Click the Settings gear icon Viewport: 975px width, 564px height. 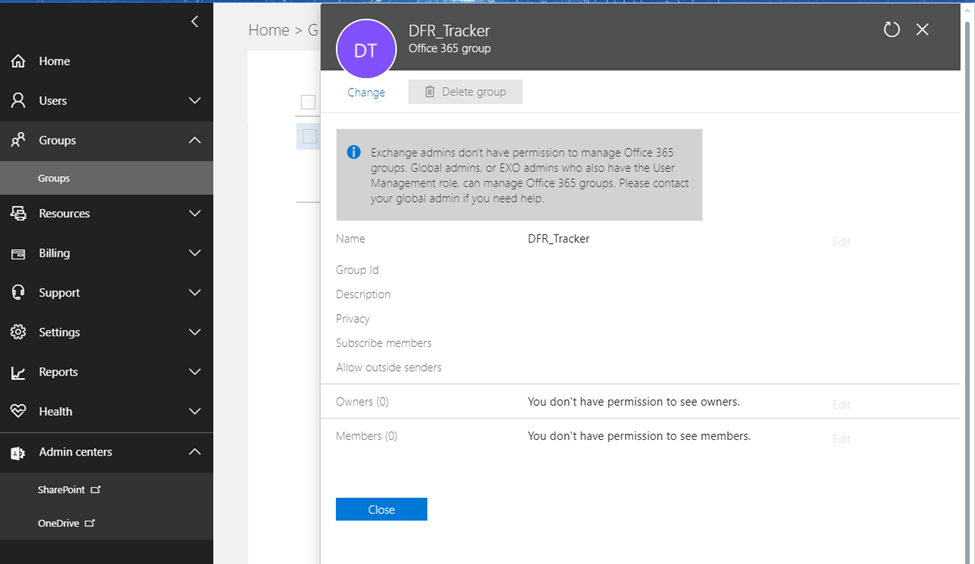pyautogui.click(x=18, y=332)
